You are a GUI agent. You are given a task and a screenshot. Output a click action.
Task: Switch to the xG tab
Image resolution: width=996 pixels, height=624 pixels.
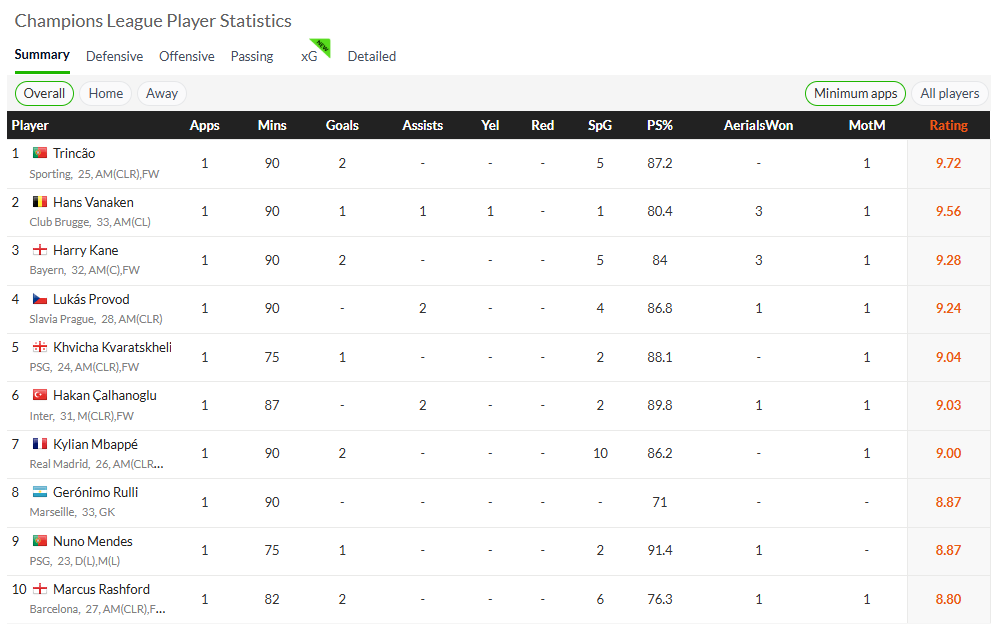[x=309, y=56]
